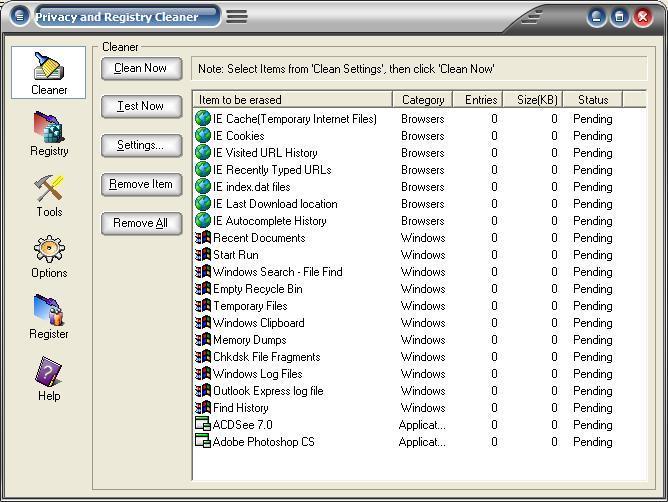Select the Adobe Photoshop CS entry
The width and height of the screenshot is (668, 502).
point(263,442)
